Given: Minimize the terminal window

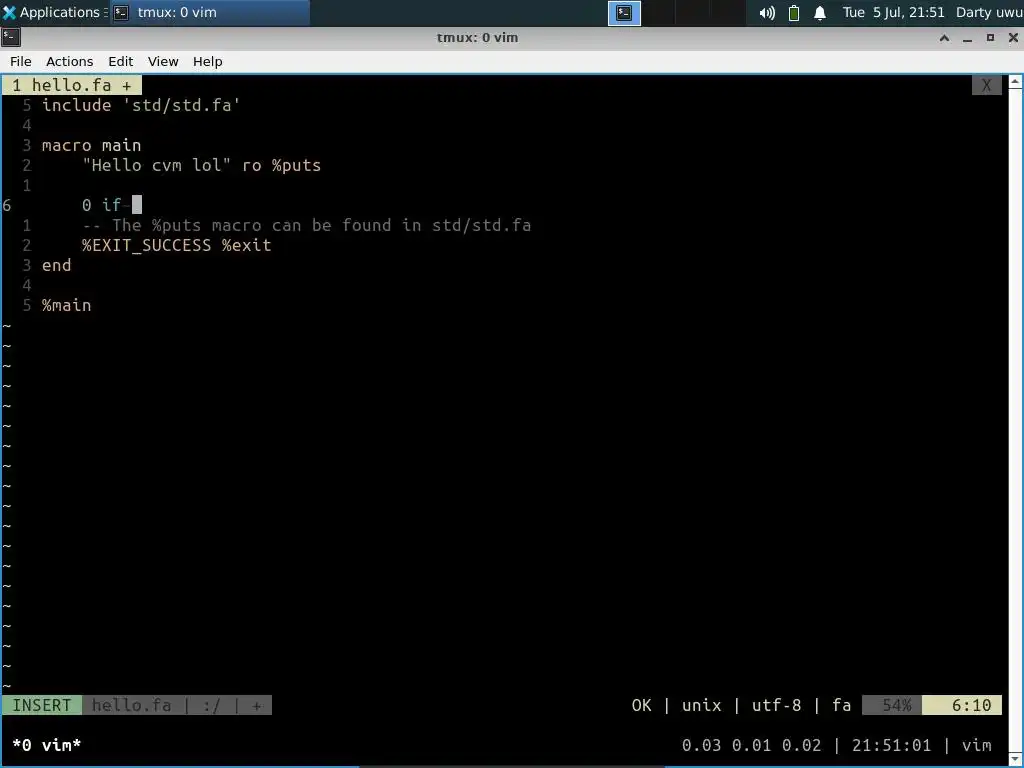Looking at the screenshot, I should click(967, 38).
